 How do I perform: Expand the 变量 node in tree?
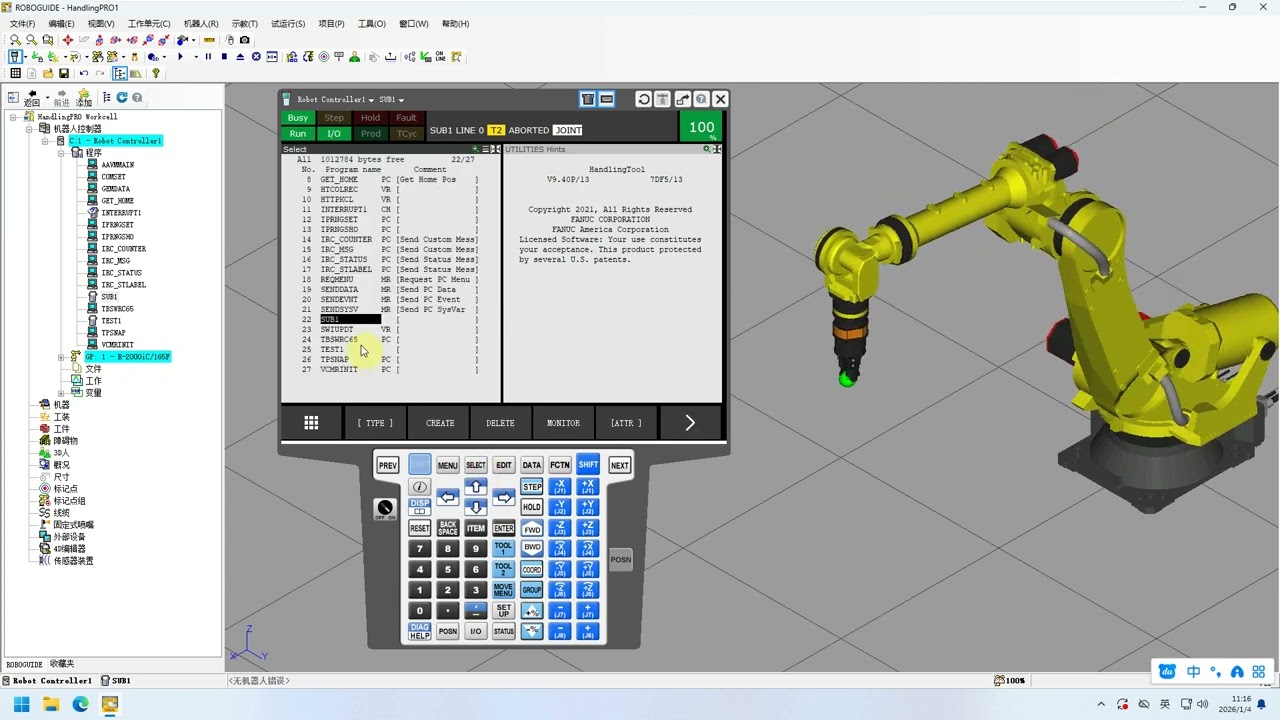[62, 393]
